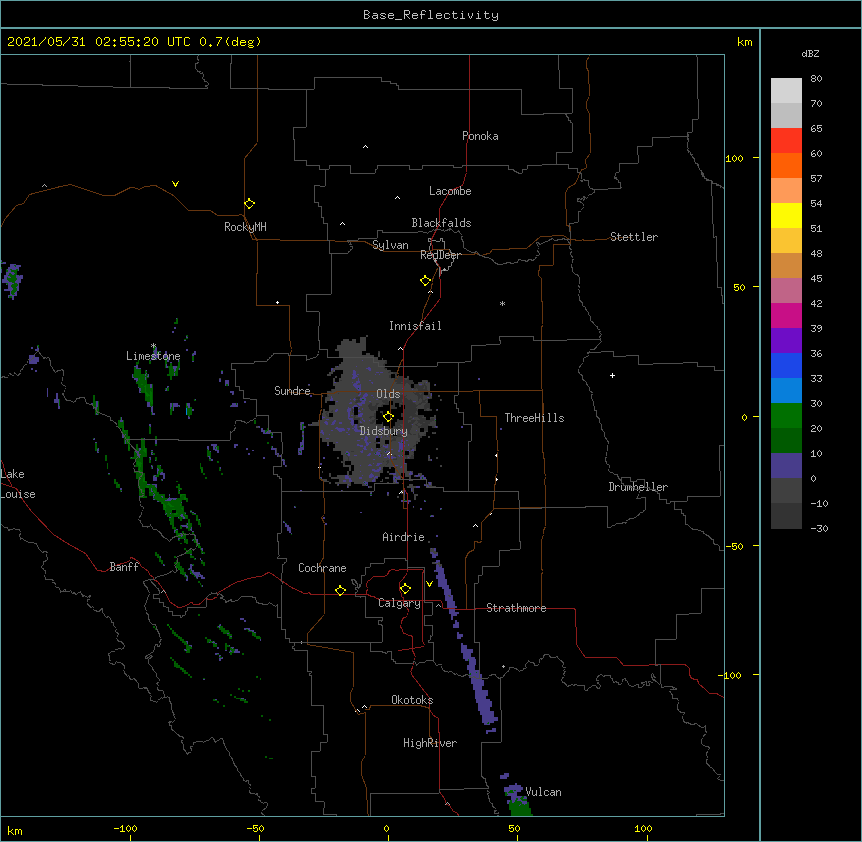This screenshot has height=842, width=862.
Task: Click the Calgary city label
Action: (x=400, y=603)
